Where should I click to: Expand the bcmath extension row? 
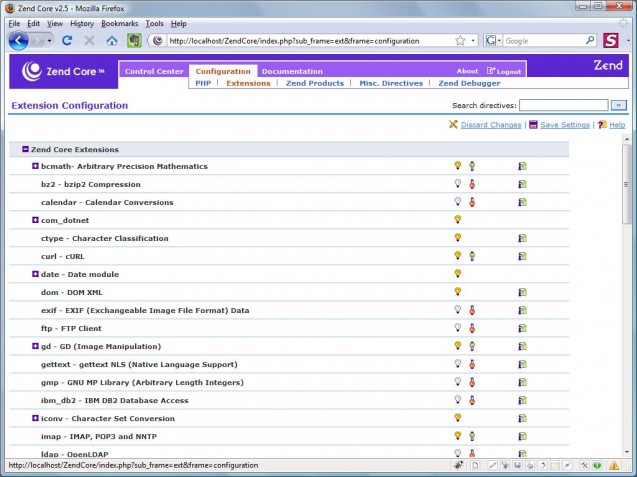point(35,166)
